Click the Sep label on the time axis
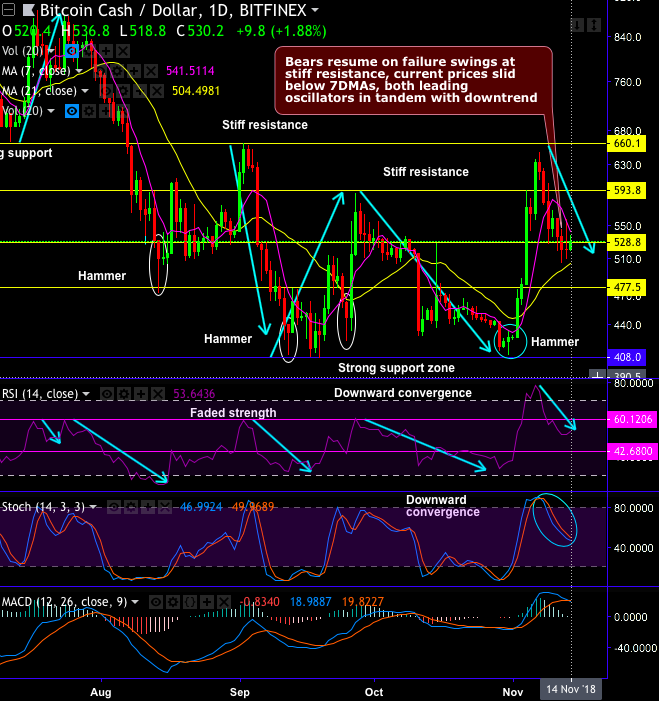Image resolution: width=659 pixels, height=701 pixels. (x=240, y=692)
